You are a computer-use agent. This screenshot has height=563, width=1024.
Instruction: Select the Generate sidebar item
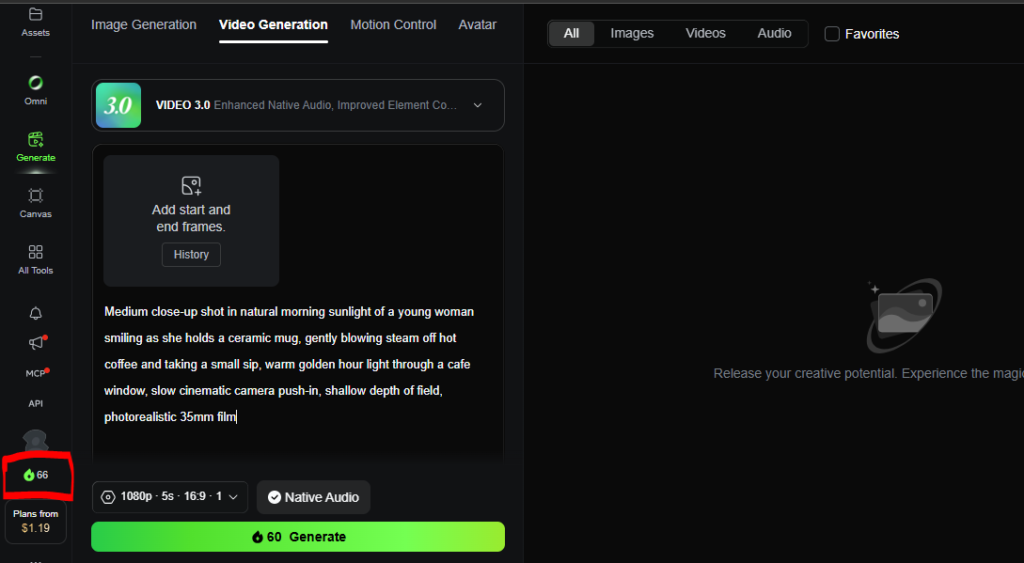point(35,147)
